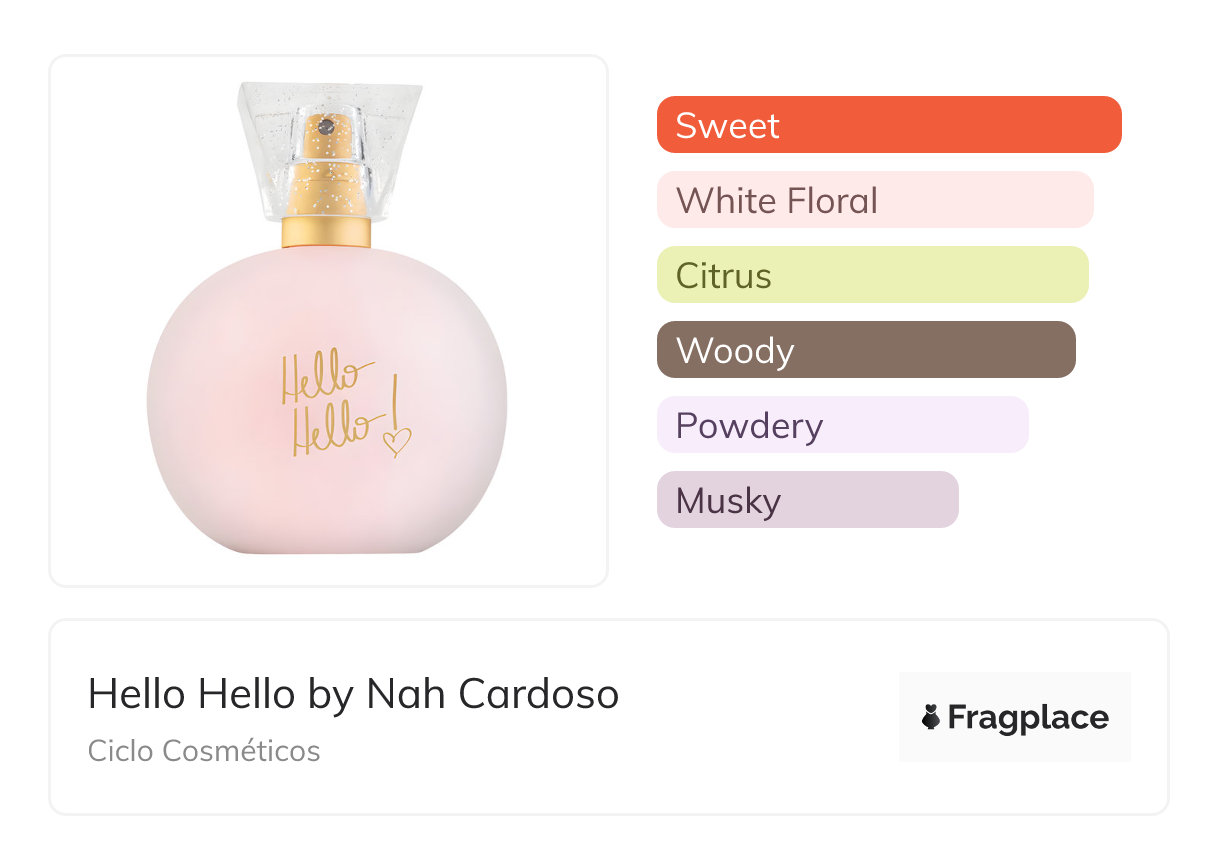1218x864 pixels.
Task: Pick the Woody accord bar
Action: [x=865, y=350]
